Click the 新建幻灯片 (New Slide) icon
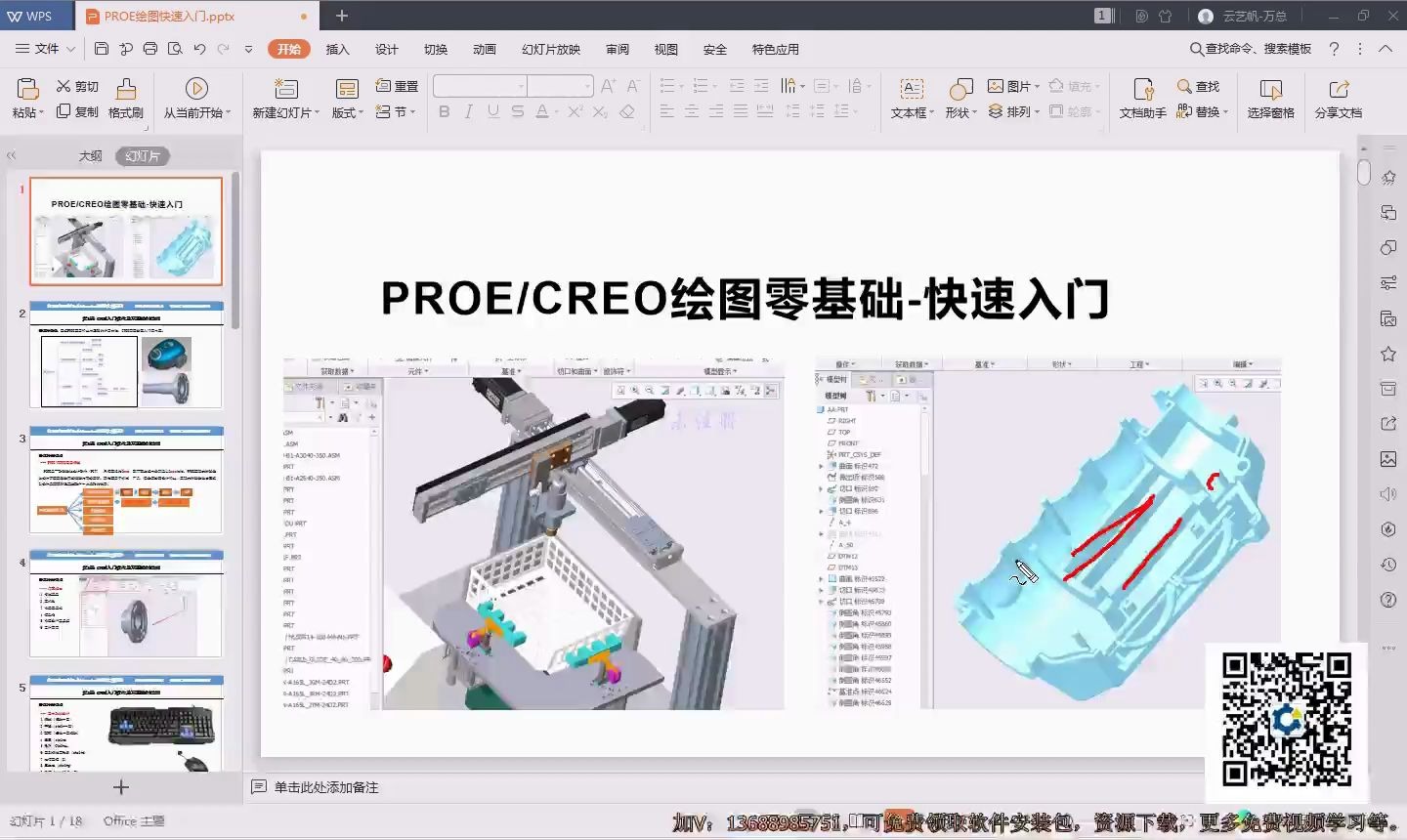1407x840 pixels. [x=286, y=89]
